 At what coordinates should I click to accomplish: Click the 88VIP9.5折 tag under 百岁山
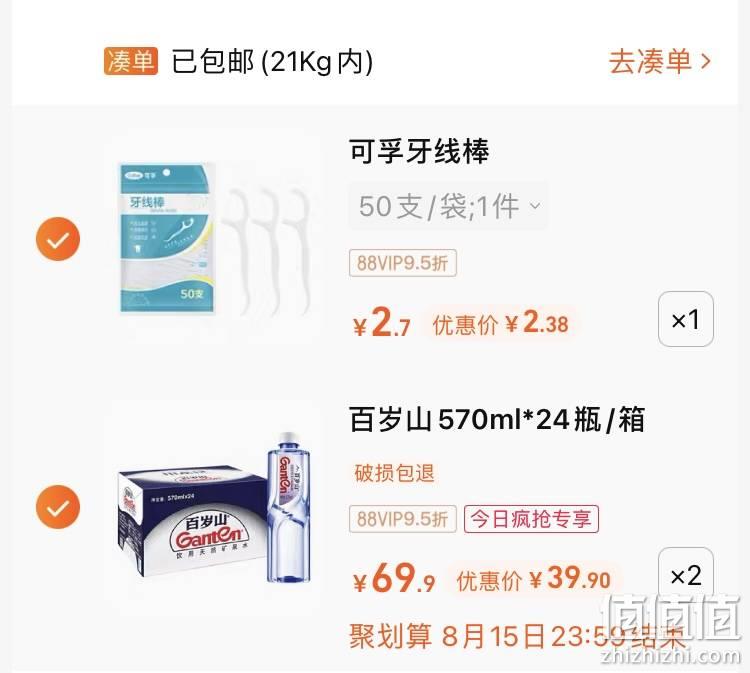click(403, 519)
